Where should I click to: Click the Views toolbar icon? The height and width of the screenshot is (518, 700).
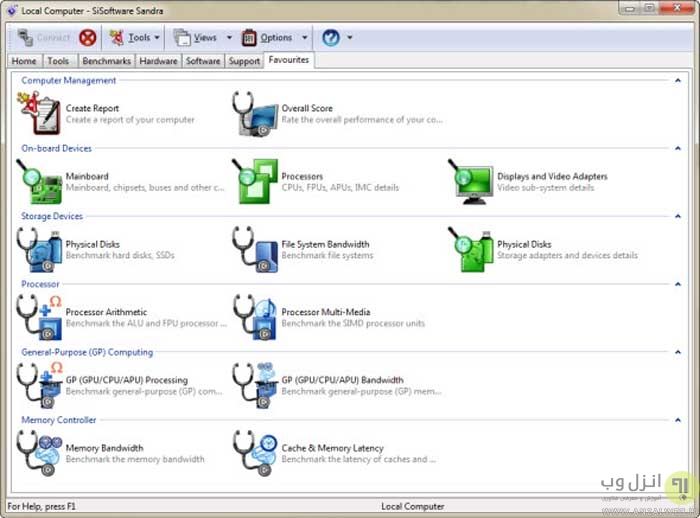click(182, 38)
